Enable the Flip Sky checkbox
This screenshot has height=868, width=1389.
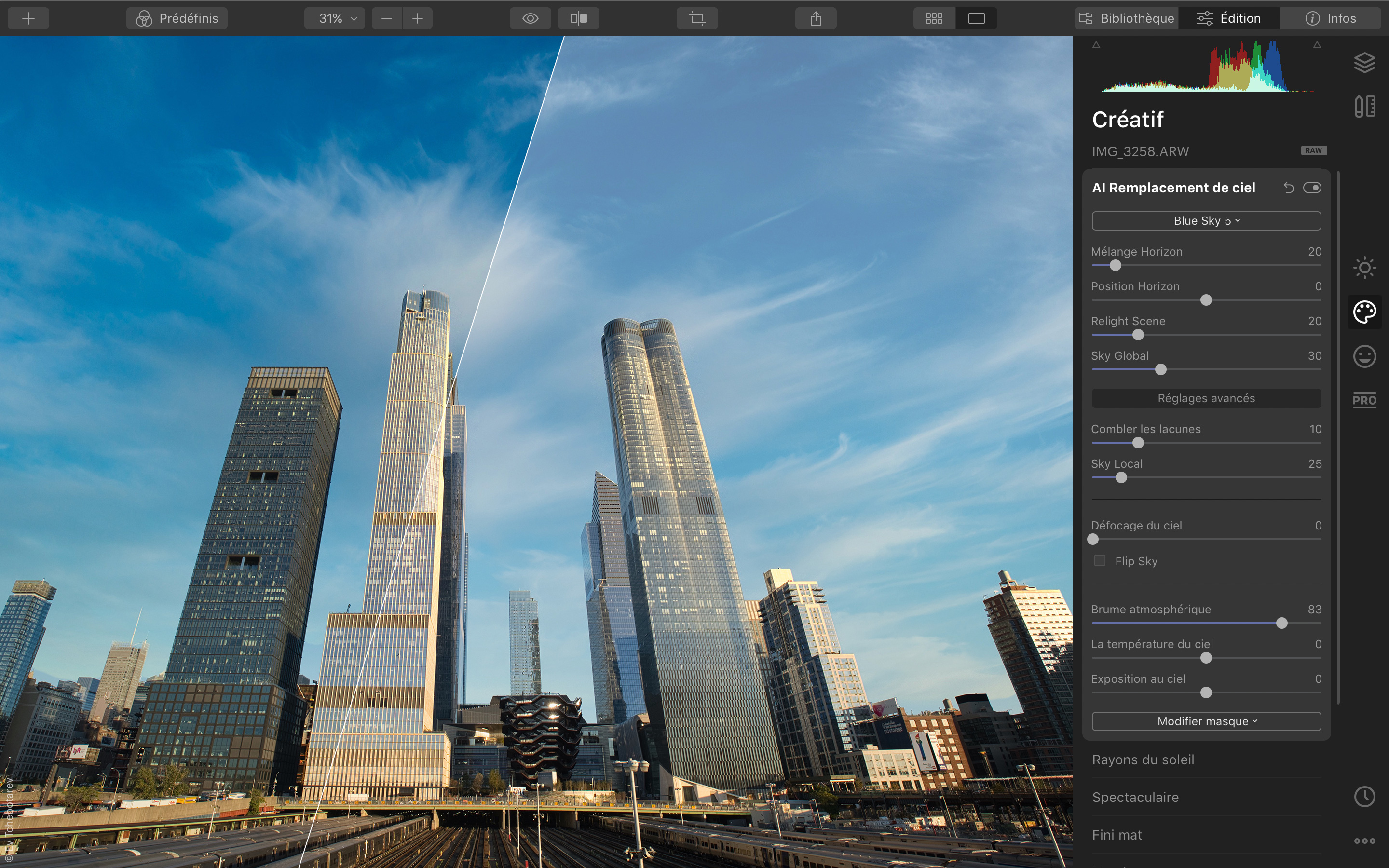[1100, 561]
